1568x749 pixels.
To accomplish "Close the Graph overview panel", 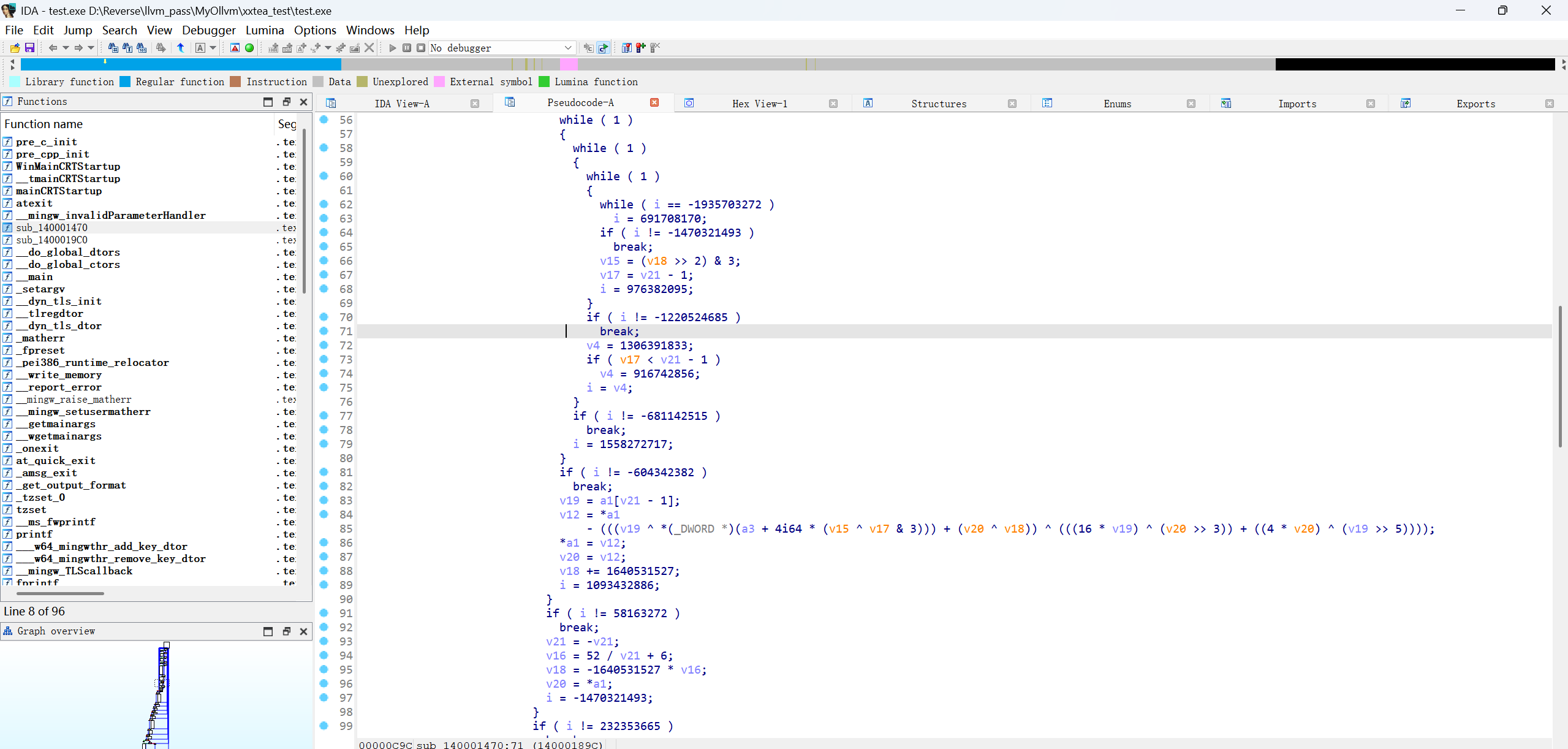I will (303, 631).
